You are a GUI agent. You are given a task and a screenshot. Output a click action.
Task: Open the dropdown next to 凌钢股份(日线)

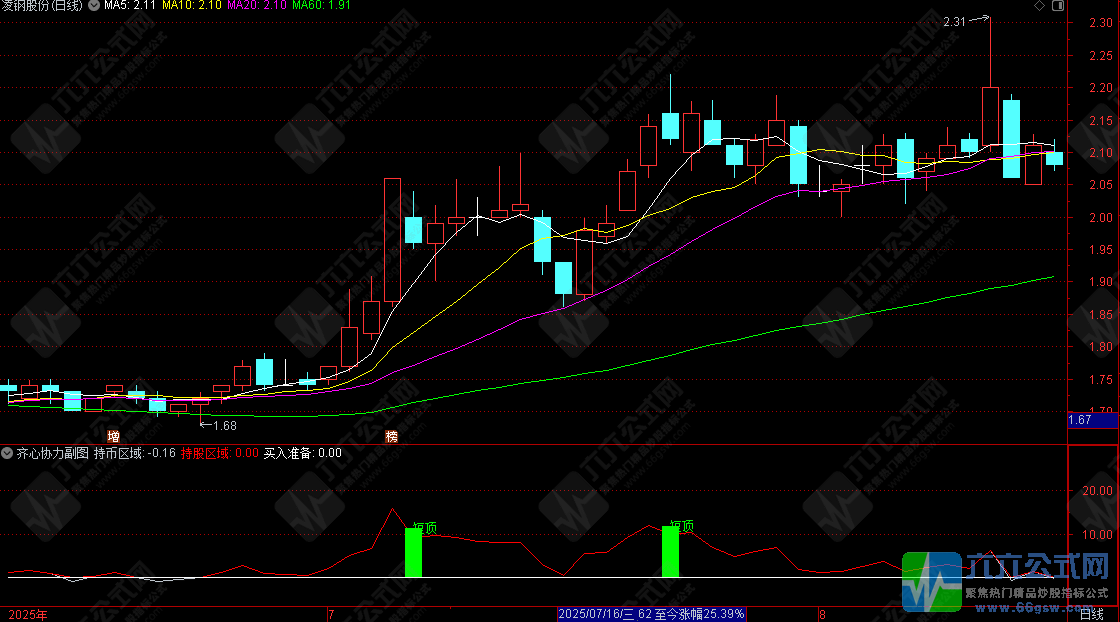coord(94,6)
